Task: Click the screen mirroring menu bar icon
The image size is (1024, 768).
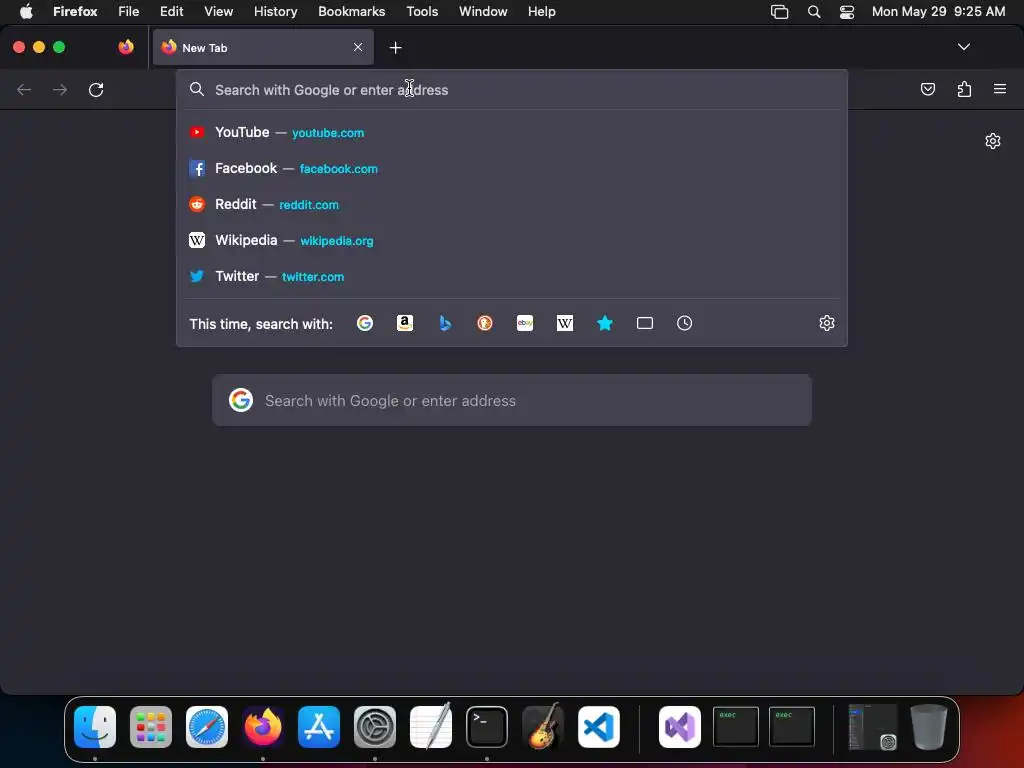Action: 780,12
